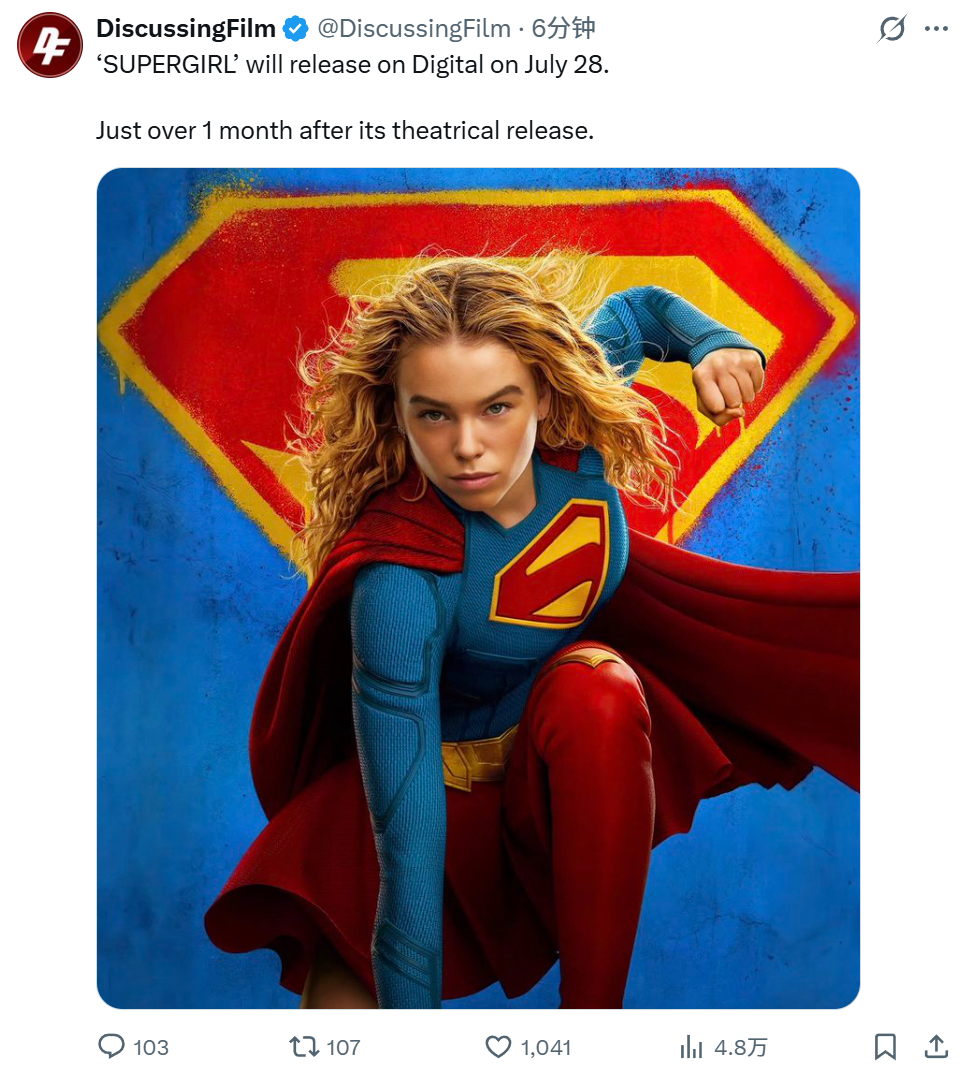Open the DiscussingFilm display name link

[186, 28]
